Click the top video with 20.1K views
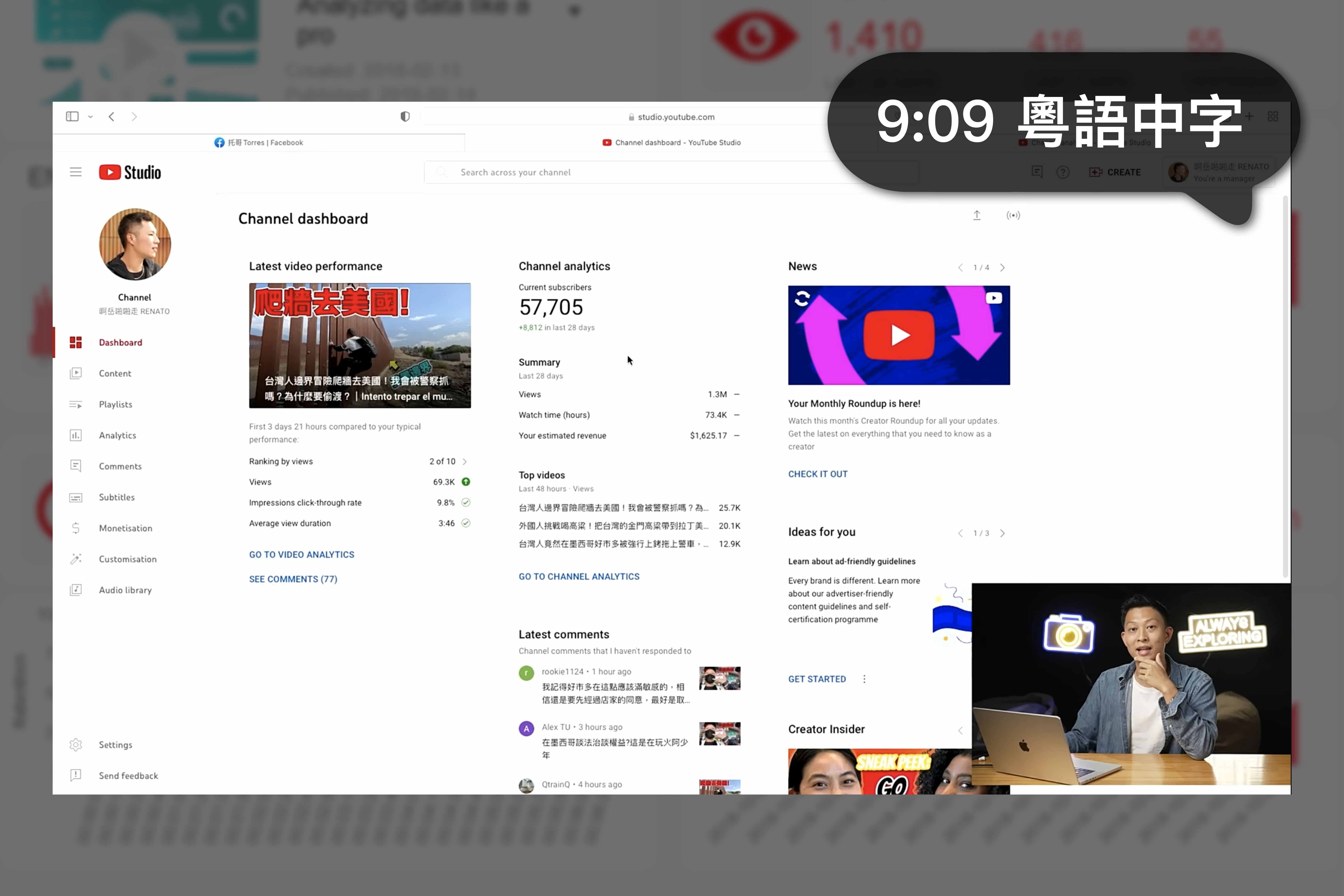The height and width of the screenshot is (896, 1344). [629, 526]
